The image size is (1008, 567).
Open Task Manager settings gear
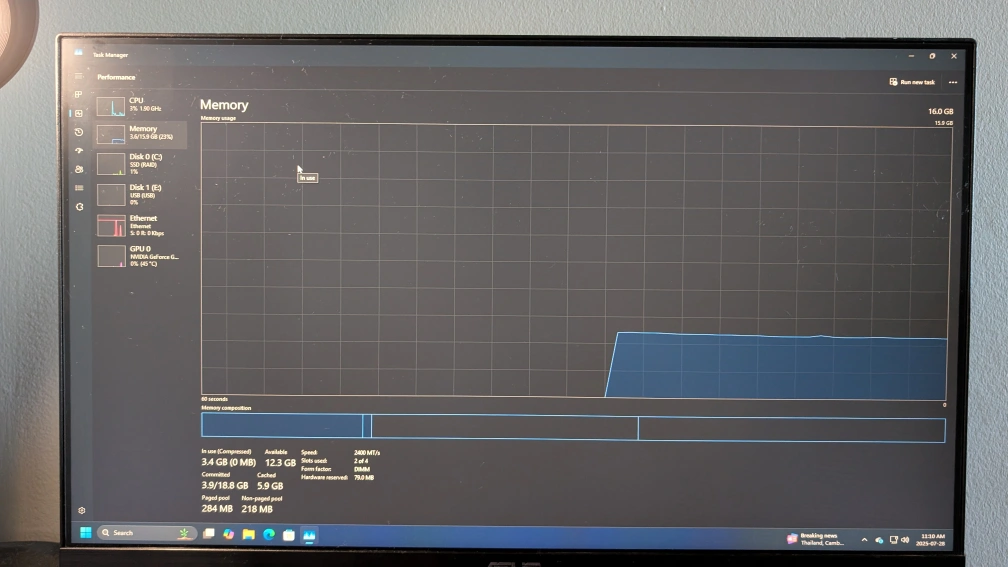pos(82,511)
